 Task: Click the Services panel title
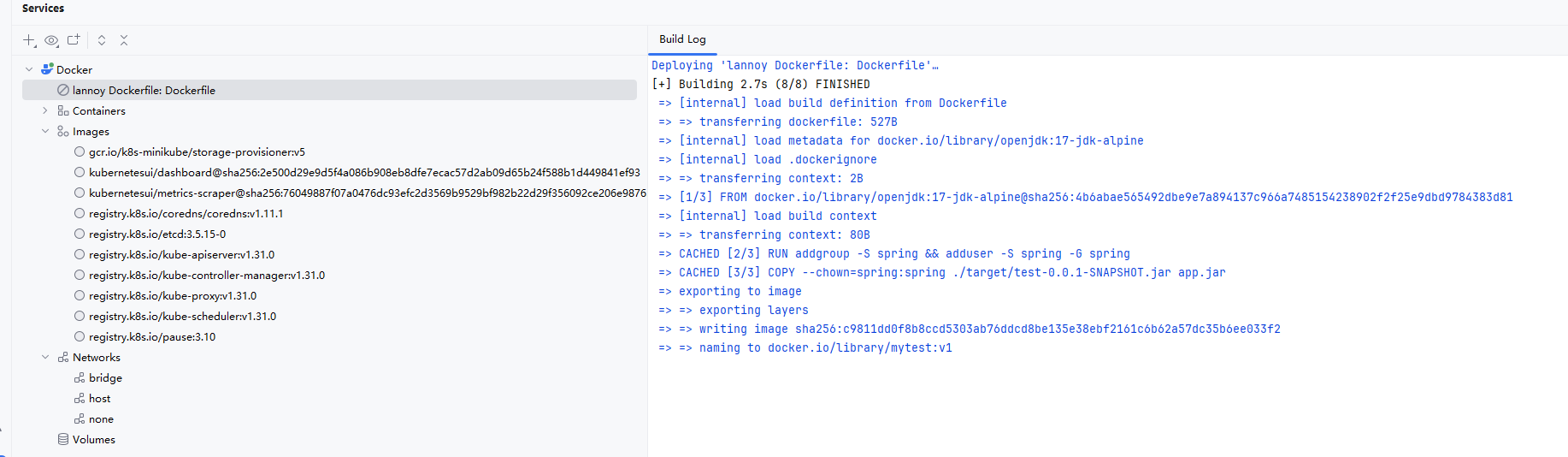[43, 9]
